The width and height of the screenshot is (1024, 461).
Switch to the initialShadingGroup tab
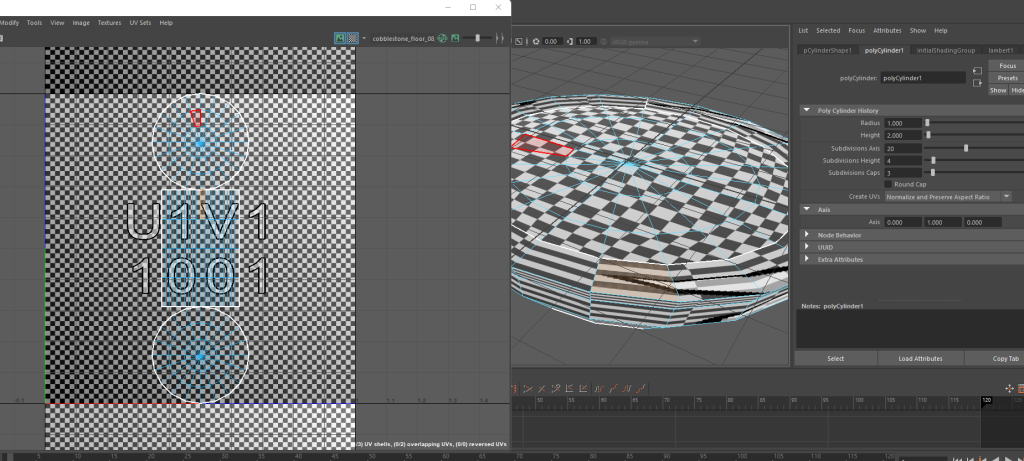pyautogui.click(x=945, y=50)
